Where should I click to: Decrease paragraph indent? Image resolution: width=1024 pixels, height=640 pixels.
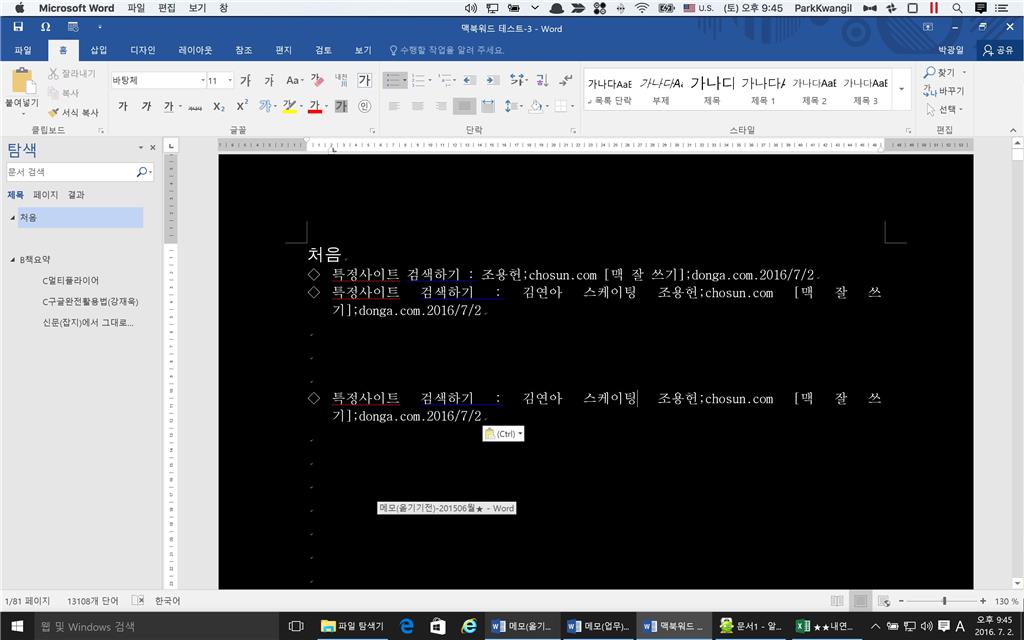click(470, 80)
